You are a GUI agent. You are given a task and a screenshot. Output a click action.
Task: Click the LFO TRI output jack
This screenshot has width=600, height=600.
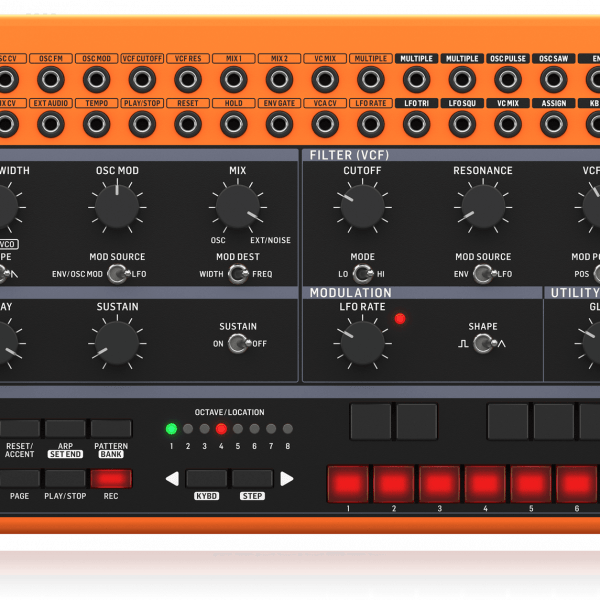(x=416, y=123)
